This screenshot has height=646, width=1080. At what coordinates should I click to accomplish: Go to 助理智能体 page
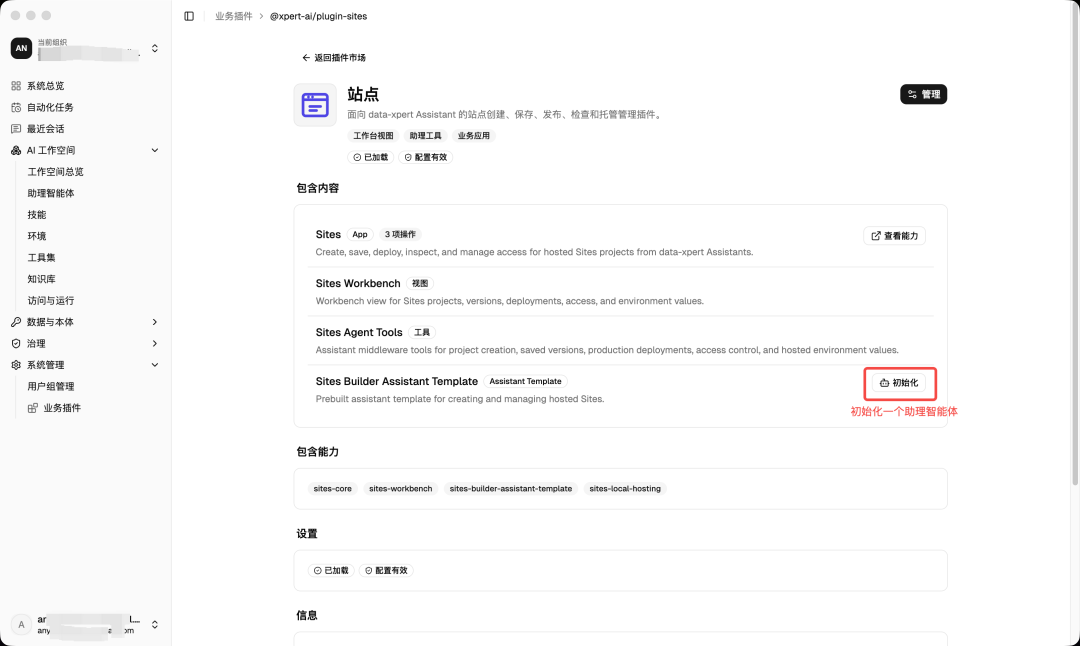(51, 193)
